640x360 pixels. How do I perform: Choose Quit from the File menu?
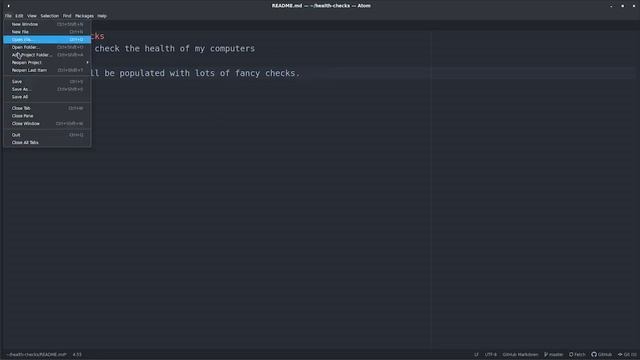point(47,135)
